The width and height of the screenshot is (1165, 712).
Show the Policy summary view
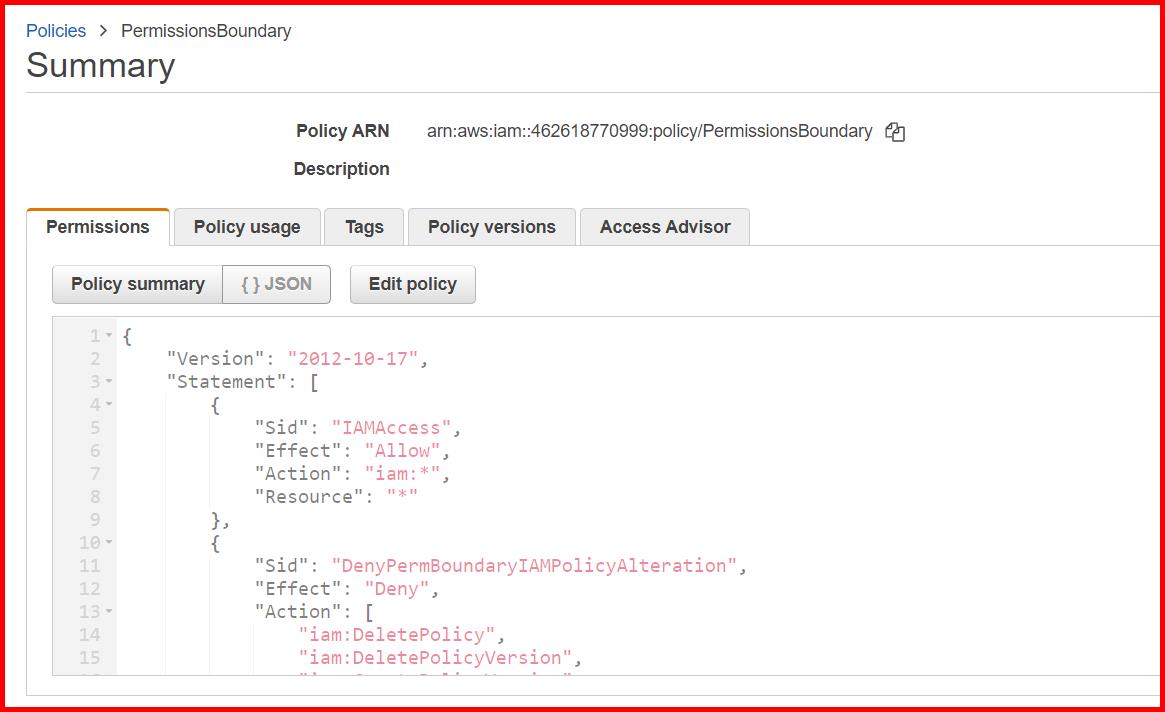point(137,284)
